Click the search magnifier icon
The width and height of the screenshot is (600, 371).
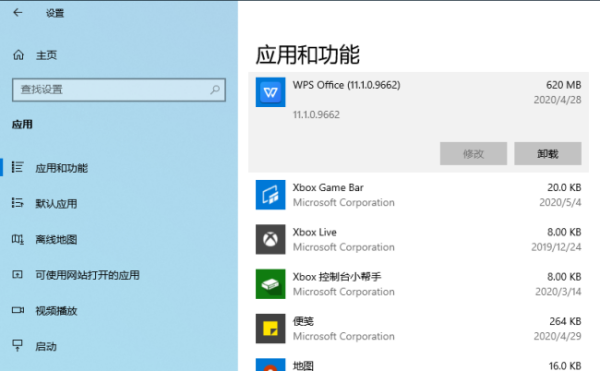[x=215, y=89]
